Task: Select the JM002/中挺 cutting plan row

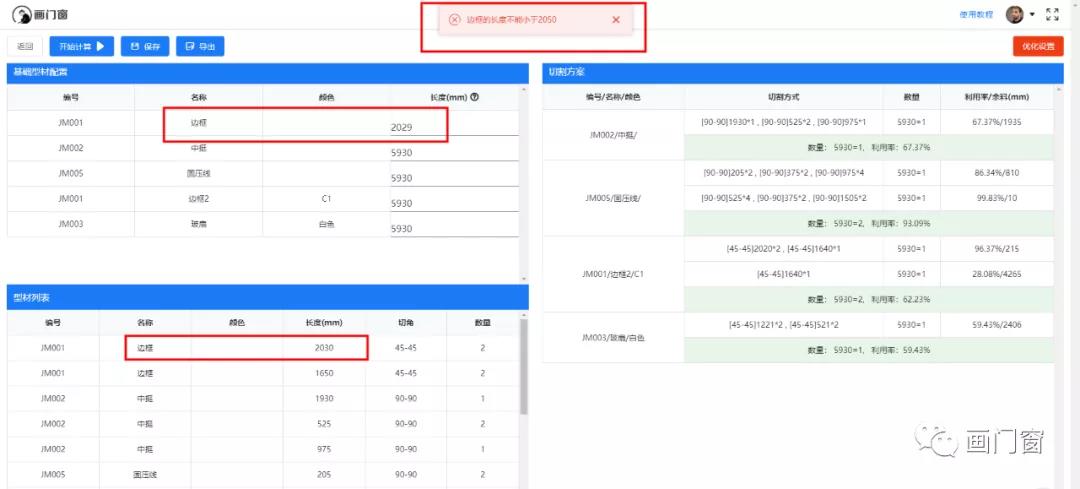Action: coord(613,134)
